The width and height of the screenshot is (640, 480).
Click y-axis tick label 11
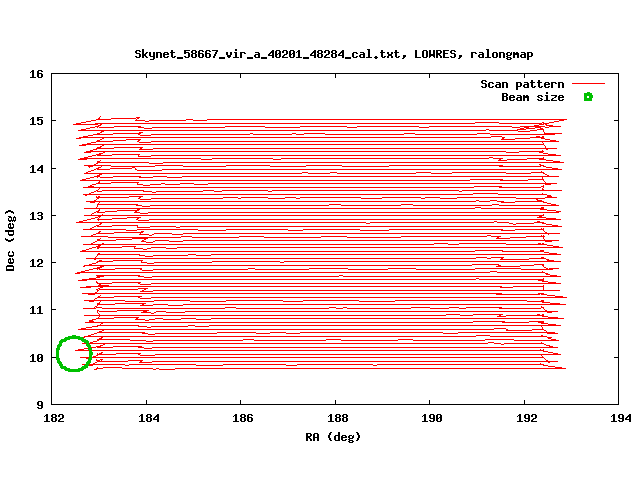pyautogui.click(x=36, y=310)
